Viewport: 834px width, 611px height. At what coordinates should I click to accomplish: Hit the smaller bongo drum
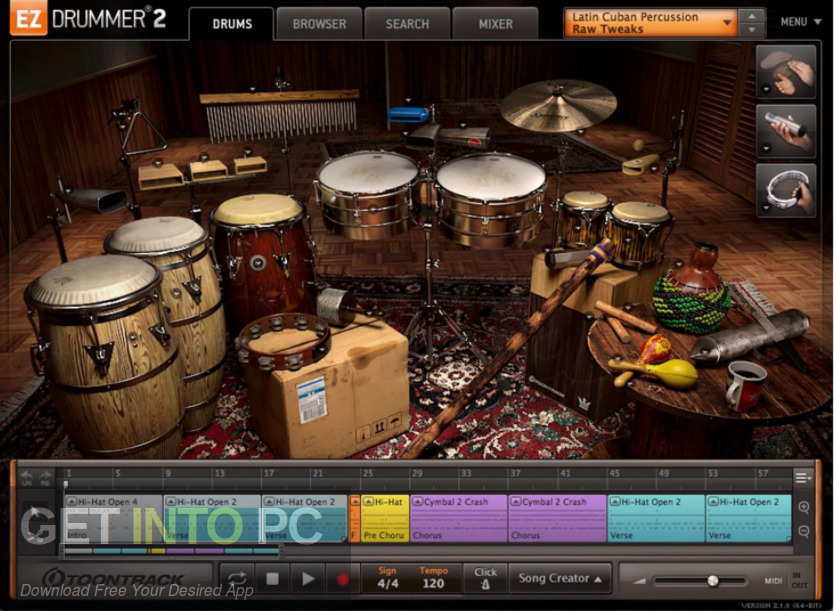(x=585, y=217)
